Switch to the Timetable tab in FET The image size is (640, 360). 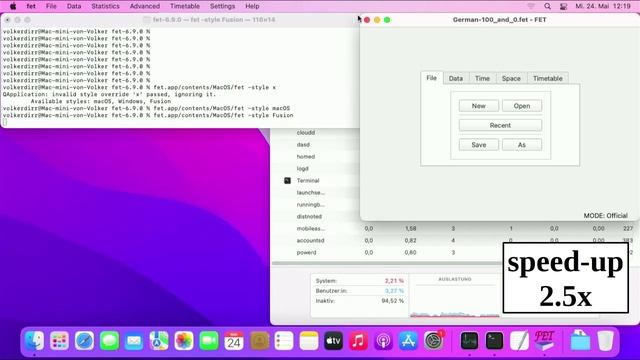coord(548,78)
